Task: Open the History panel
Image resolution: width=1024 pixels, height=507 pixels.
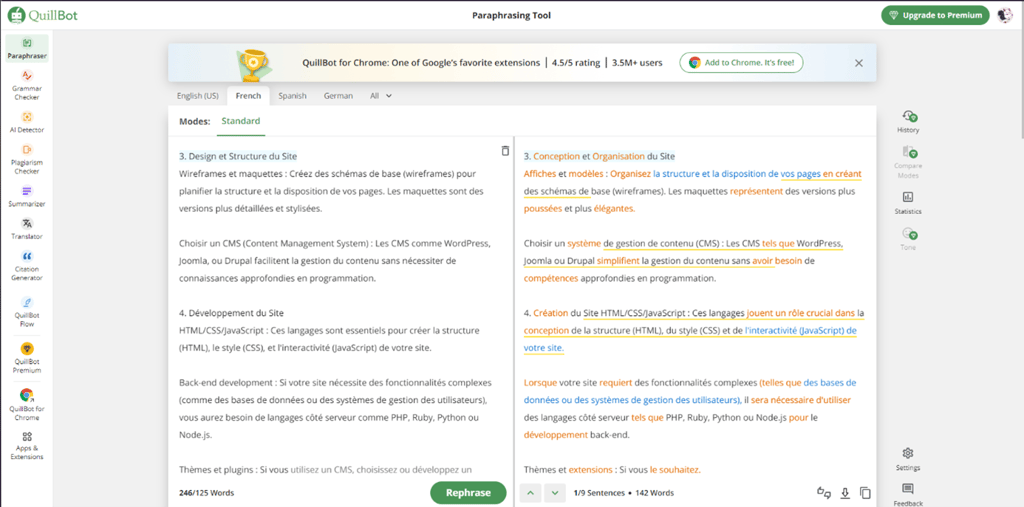Action: [x=908, y=122]
